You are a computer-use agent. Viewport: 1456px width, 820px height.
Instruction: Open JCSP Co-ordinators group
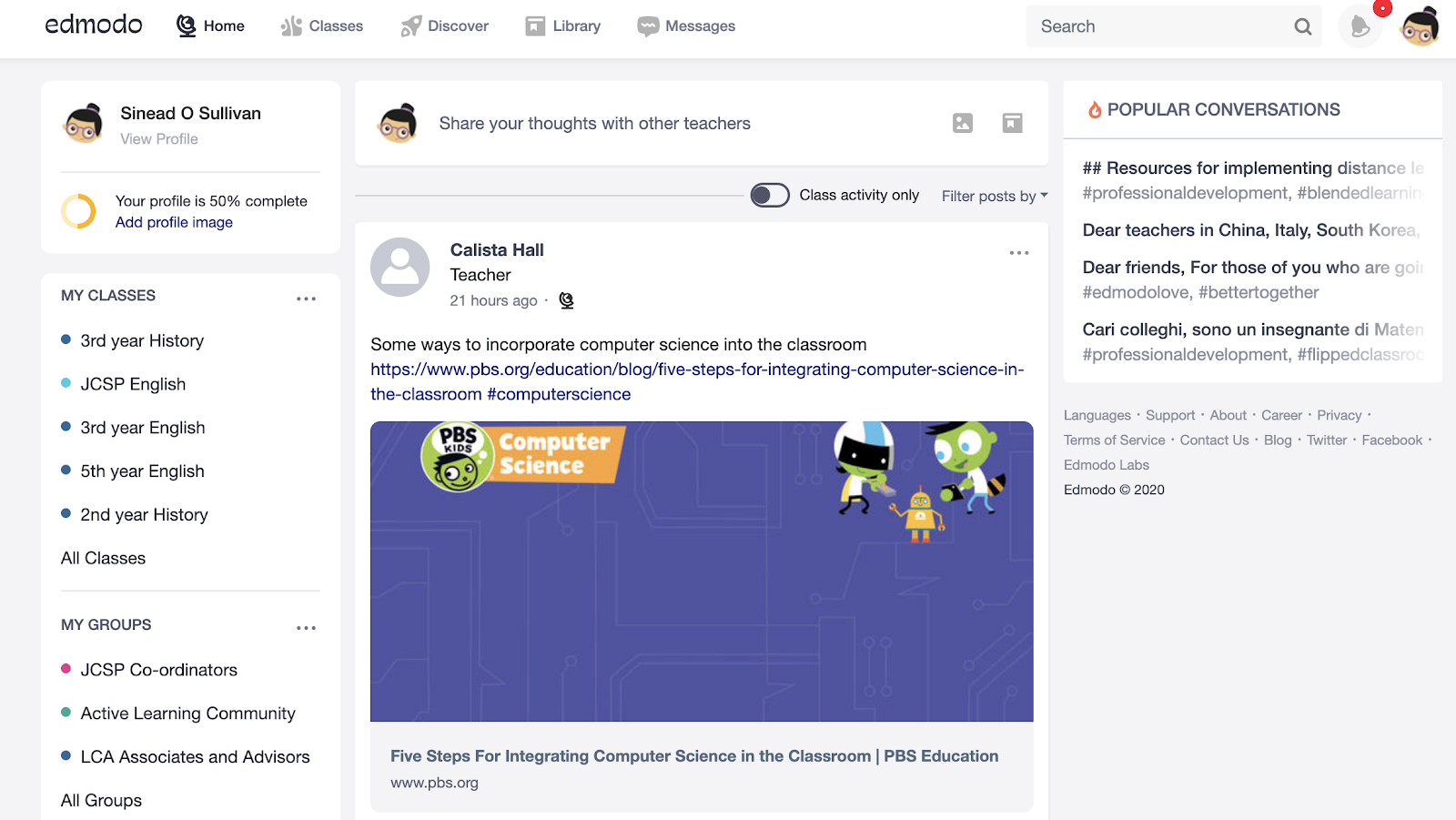(x=158, y=670)
